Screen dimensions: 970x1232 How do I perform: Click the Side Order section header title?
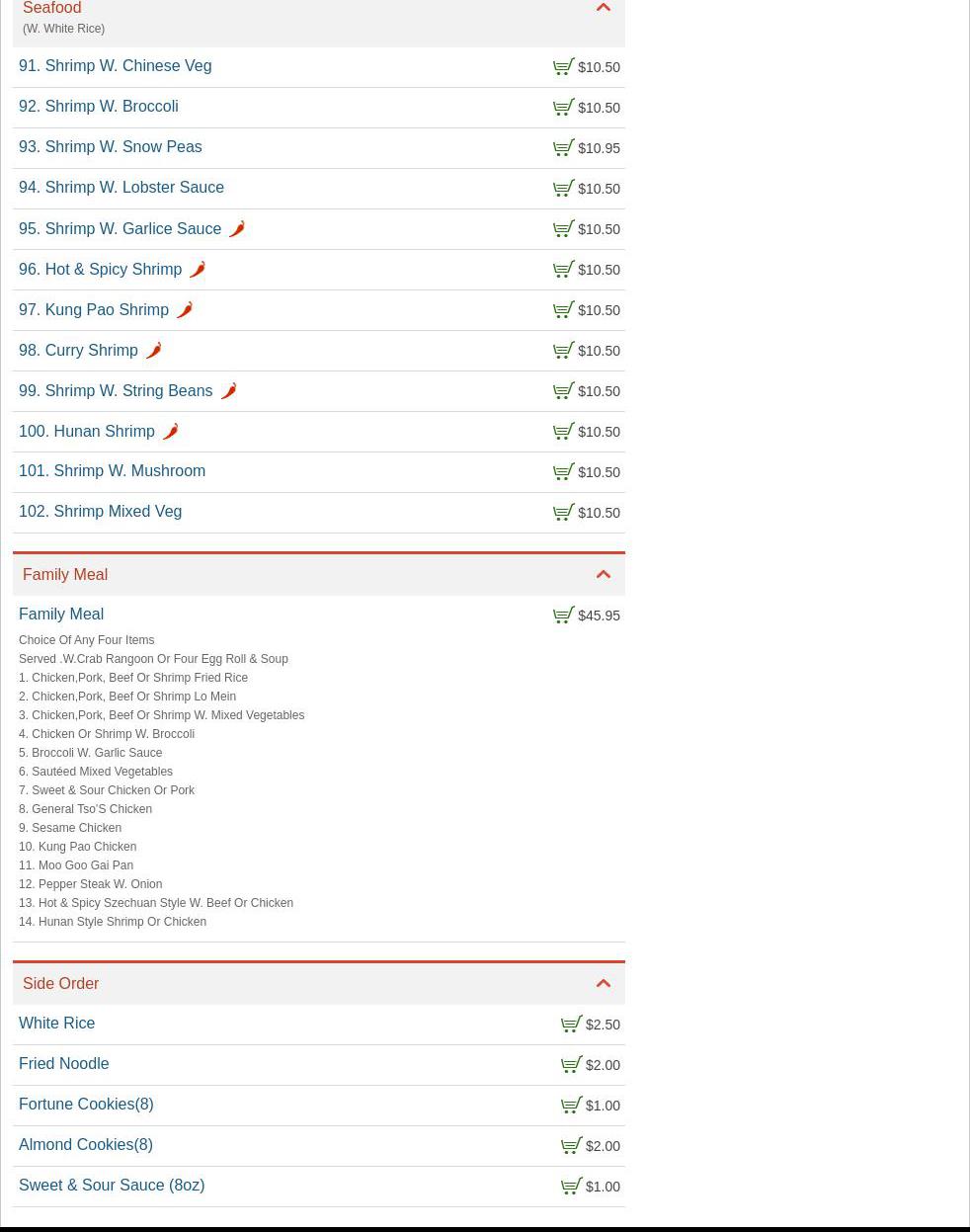[61, 983]
